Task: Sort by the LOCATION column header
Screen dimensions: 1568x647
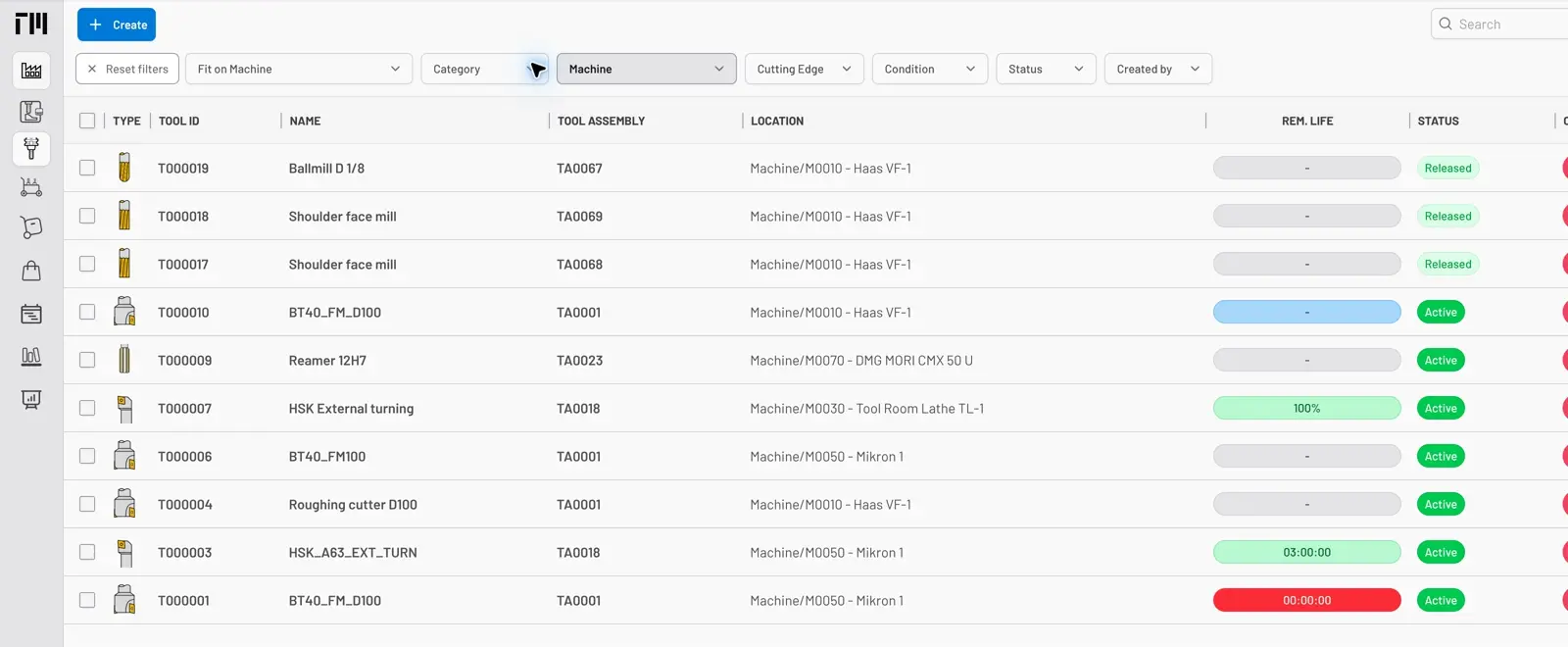Action: 777,121
